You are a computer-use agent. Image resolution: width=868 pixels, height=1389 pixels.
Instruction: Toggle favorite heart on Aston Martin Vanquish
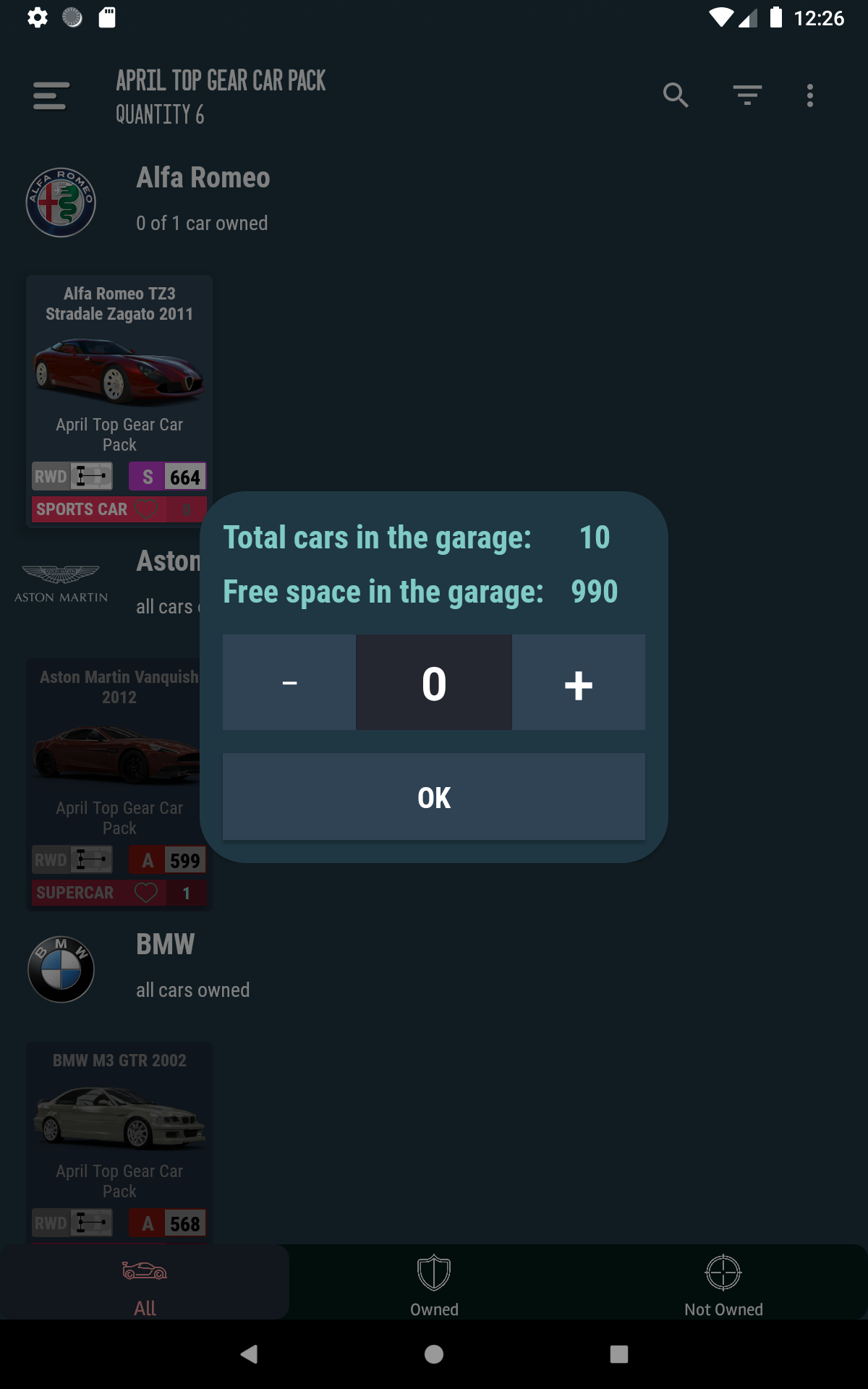[x=146, y=893]
